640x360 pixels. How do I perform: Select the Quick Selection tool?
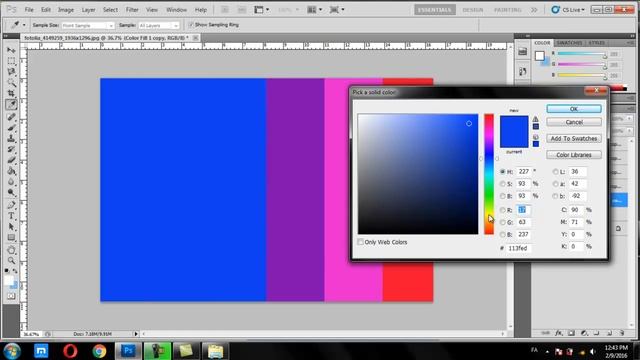(11, 83)
